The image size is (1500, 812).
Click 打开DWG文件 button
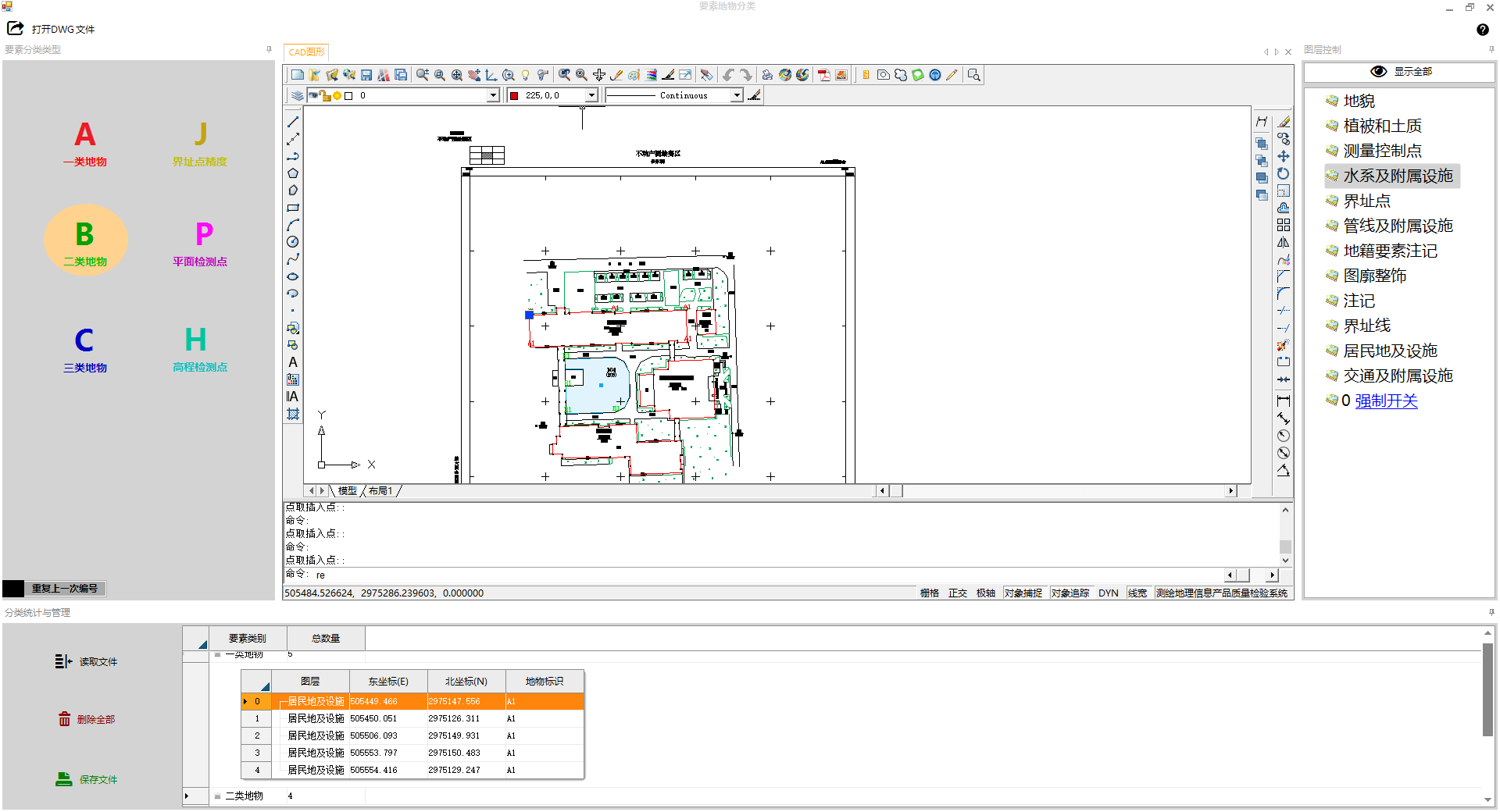(x=51, y=29)
